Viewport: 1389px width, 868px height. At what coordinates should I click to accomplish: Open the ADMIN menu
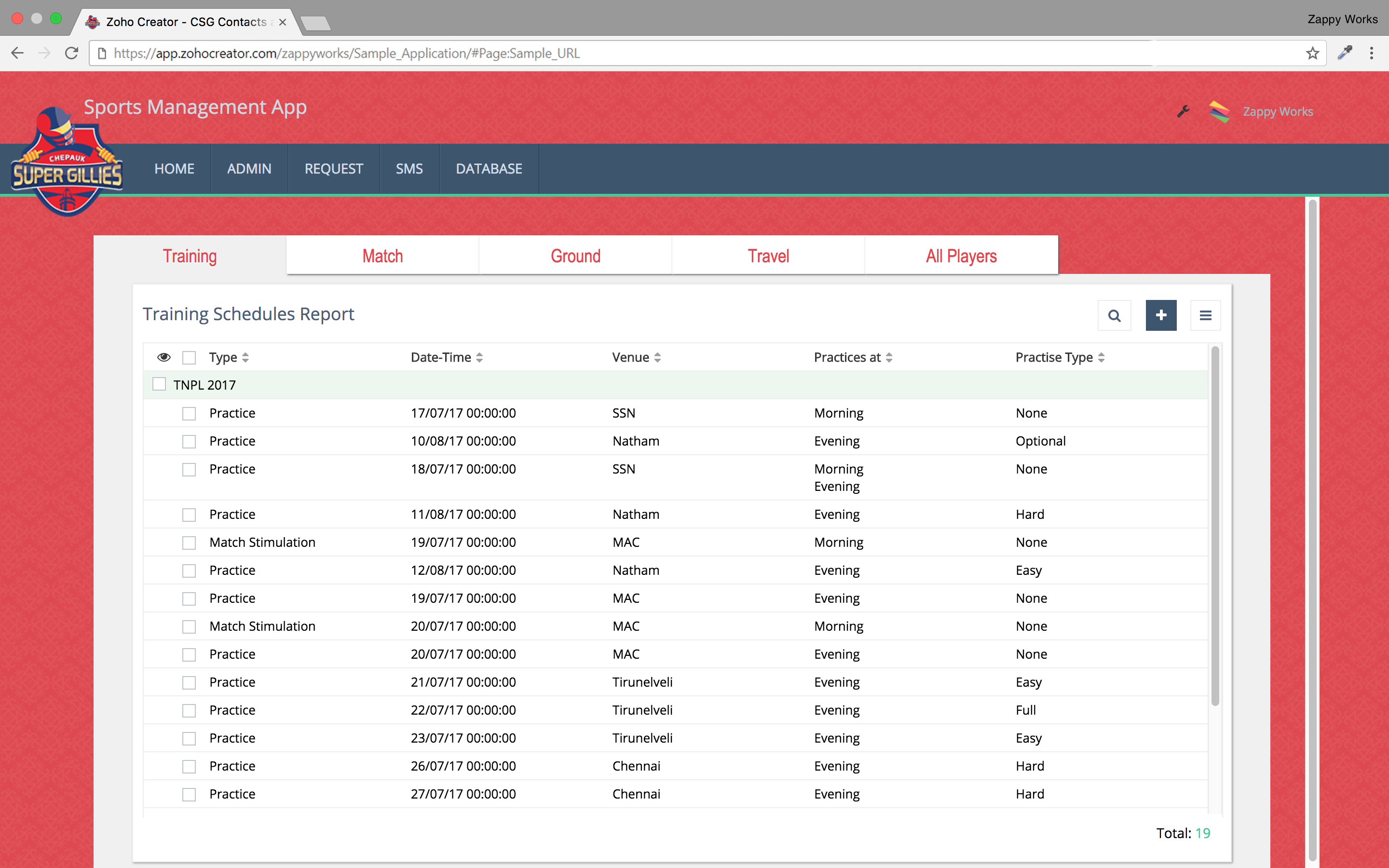pyautogui.click(x=249, y=169)
